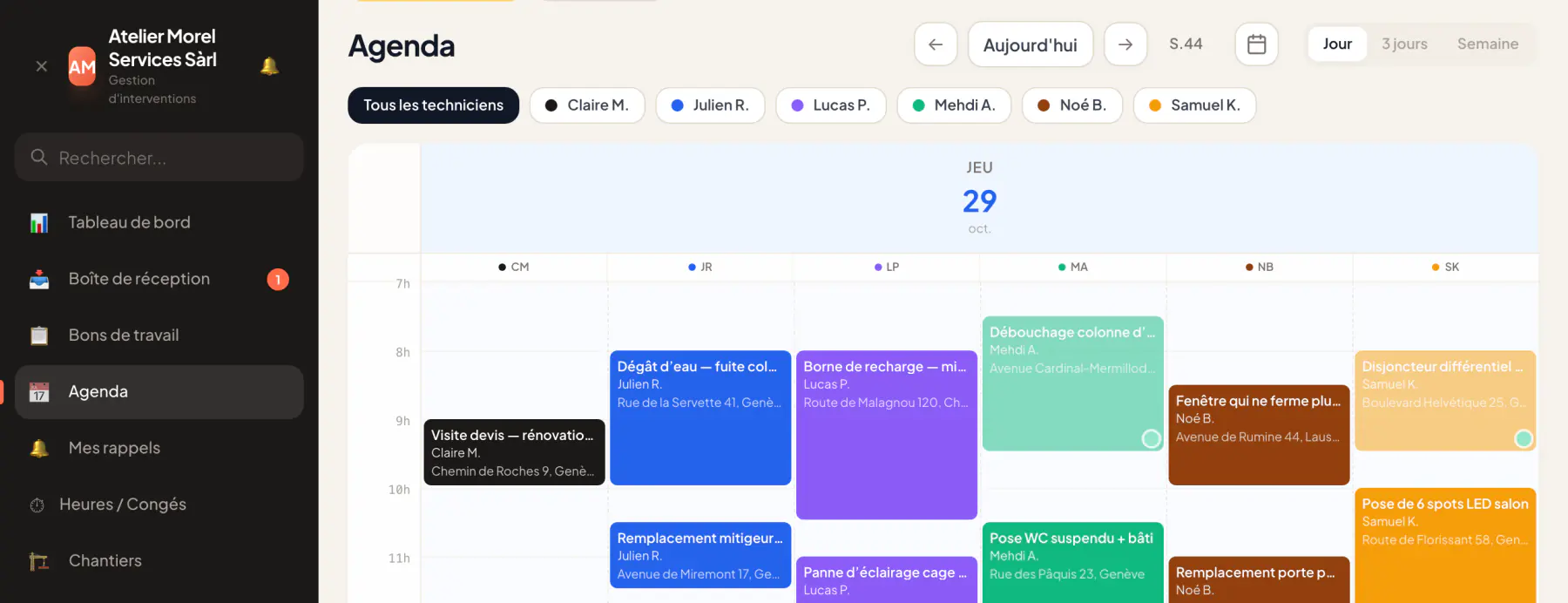
Task: Filter agenda by Noé B.
Action: (x=1072, y=105)
